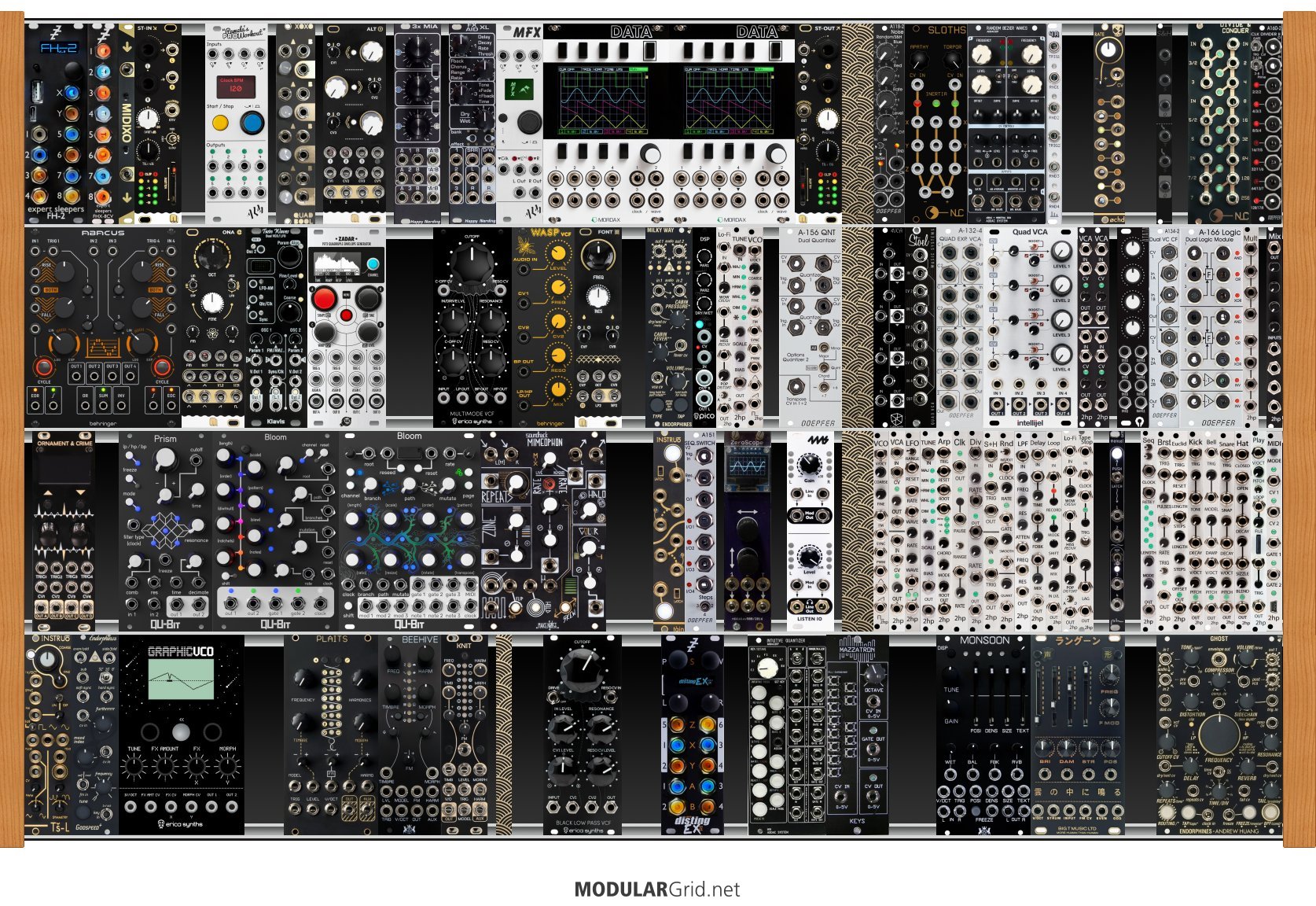Select the soundhack MIMEOPHON module
The height and width of the screenshot is (906, 1316).
click(543, 530)
